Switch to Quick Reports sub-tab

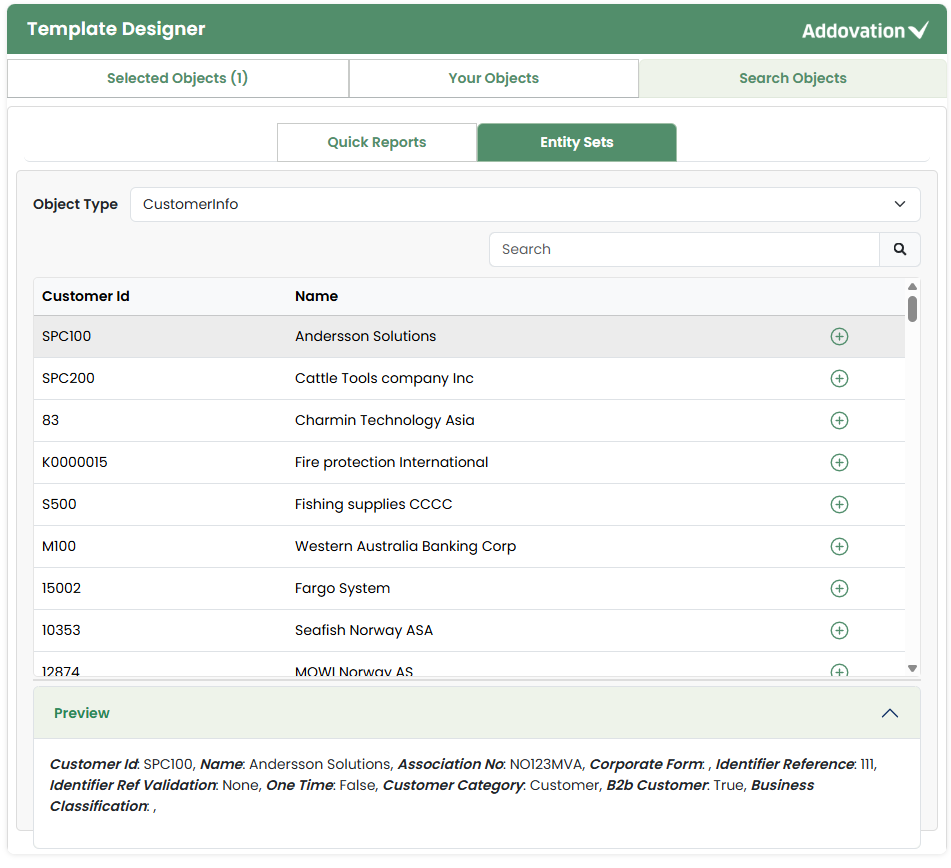pos(376,142)
